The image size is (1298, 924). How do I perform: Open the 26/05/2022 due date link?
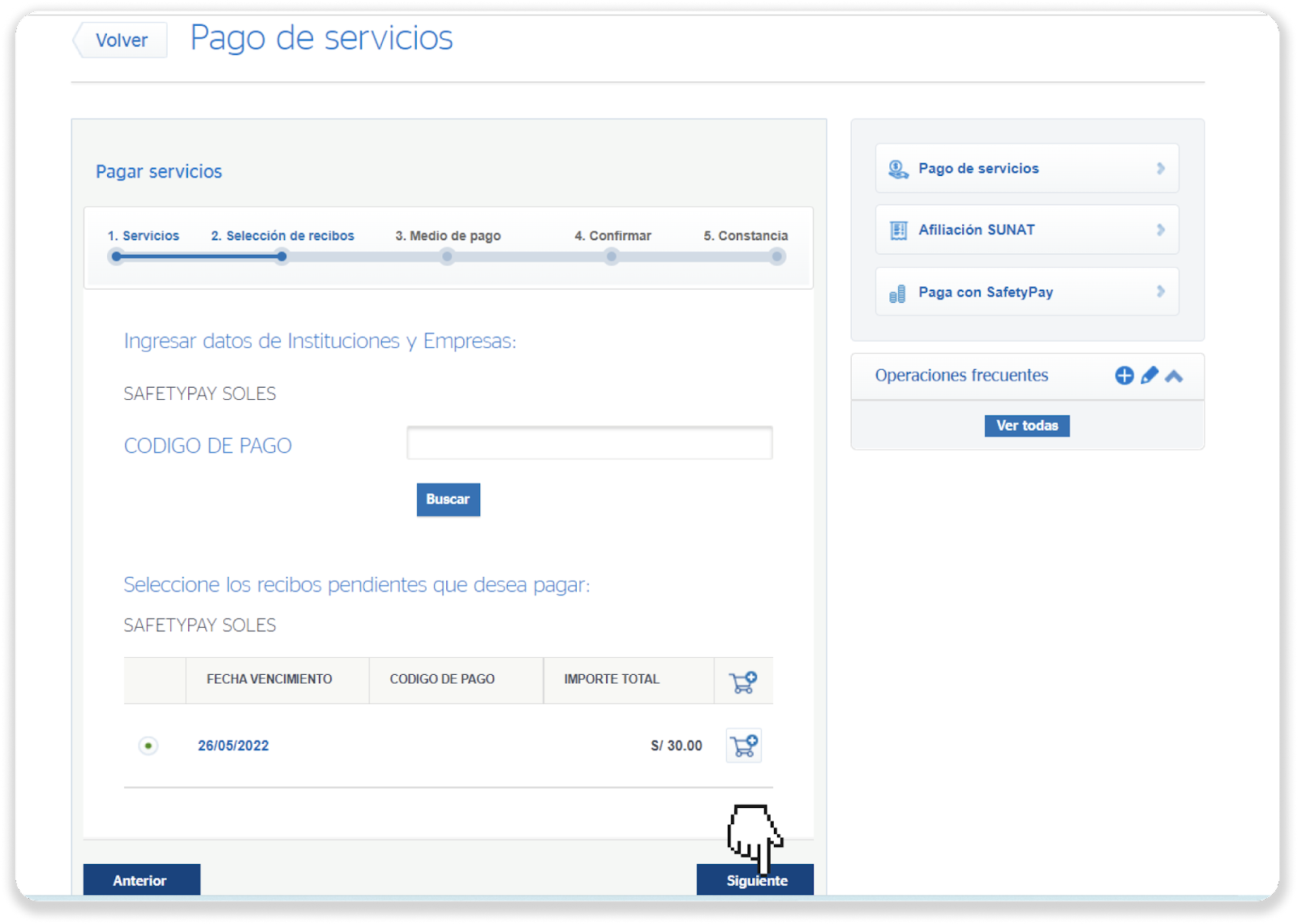click(x=233, y=746)
